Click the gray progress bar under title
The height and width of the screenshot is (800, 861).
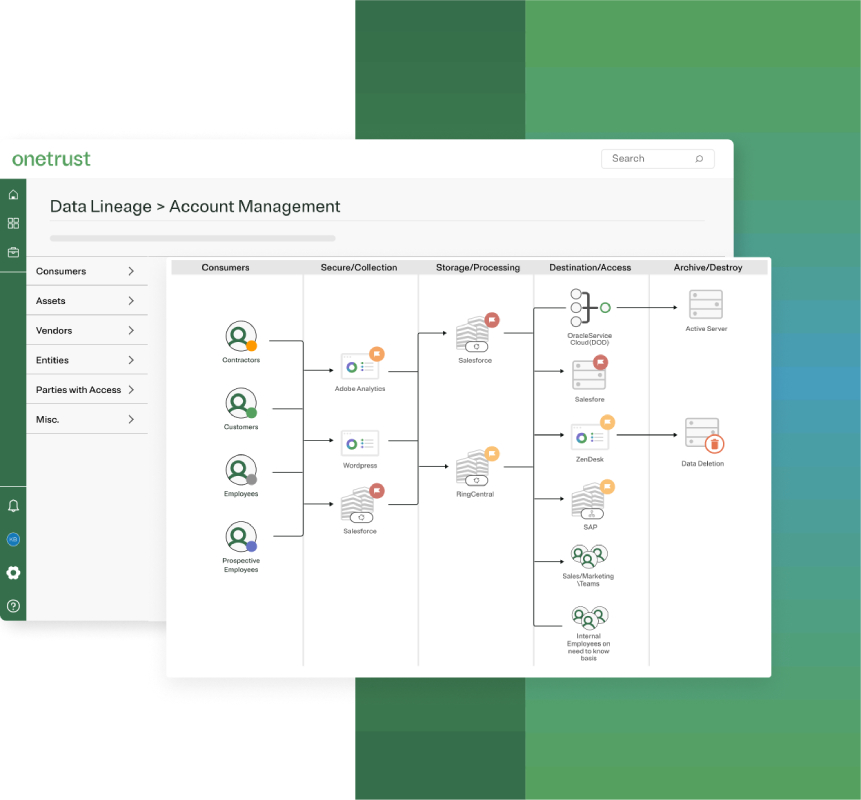pyautogui.click(x=193, y=238)
